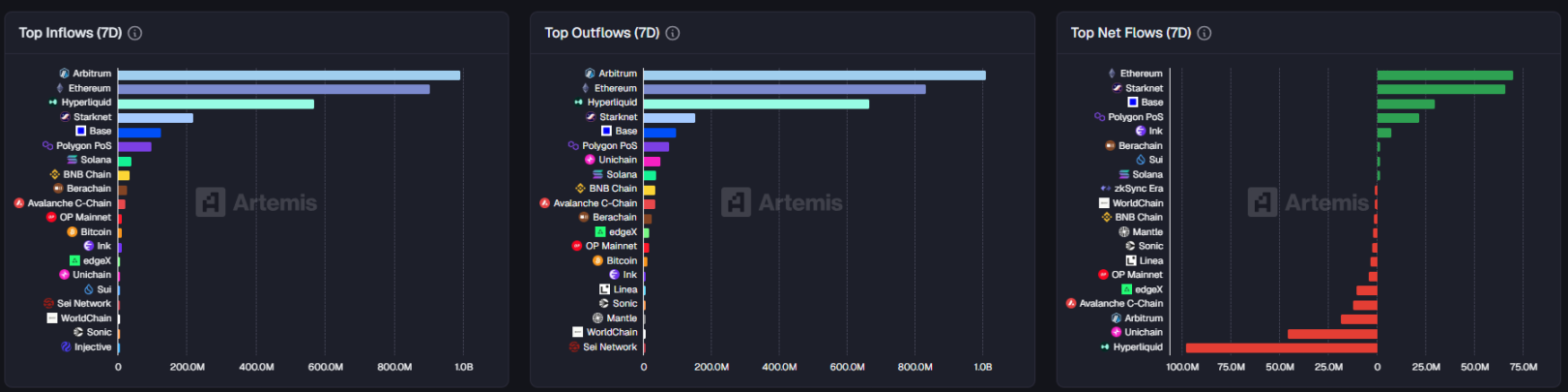Click red Unichain bar in Net Flows
The image size is (1568, 392).
(x=1332, y=334)
